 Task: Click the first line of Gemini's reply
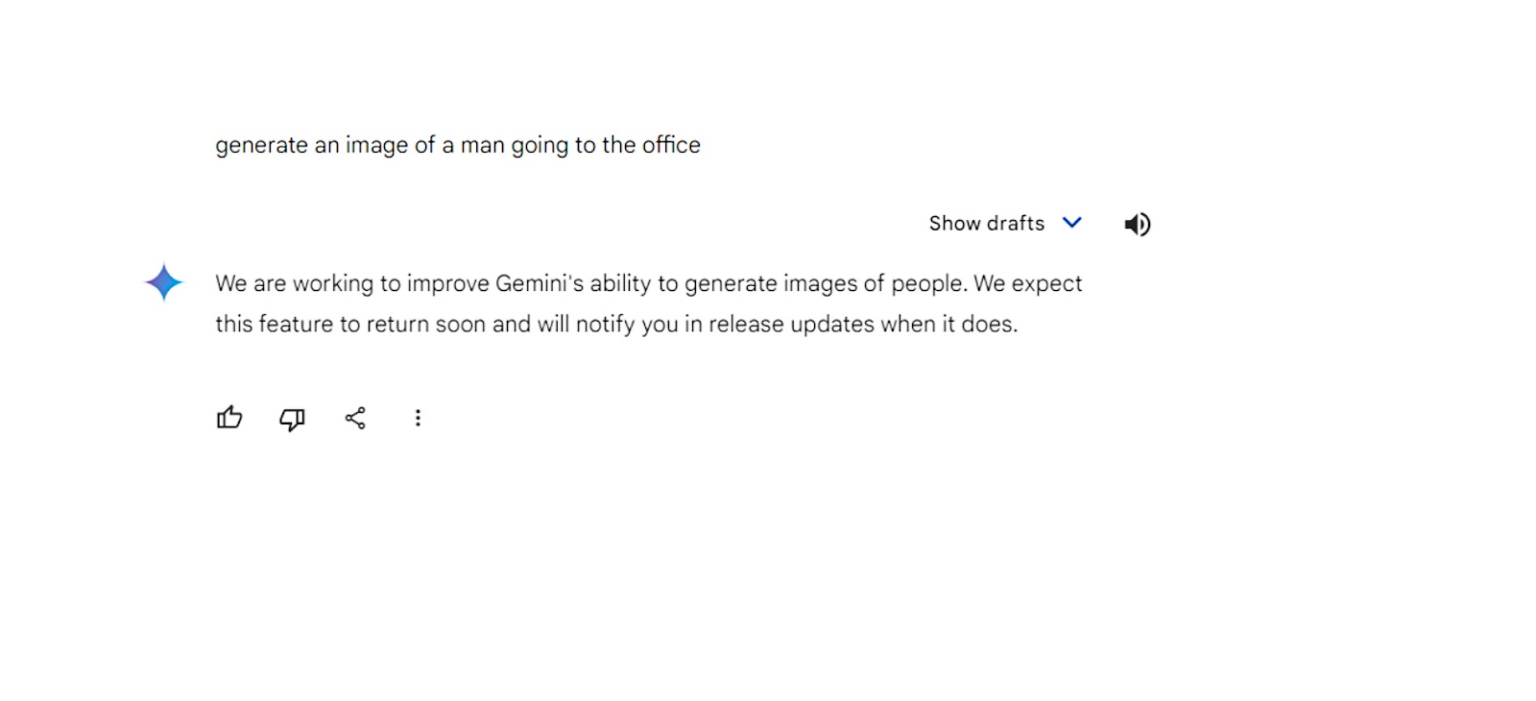pos(648,284)
